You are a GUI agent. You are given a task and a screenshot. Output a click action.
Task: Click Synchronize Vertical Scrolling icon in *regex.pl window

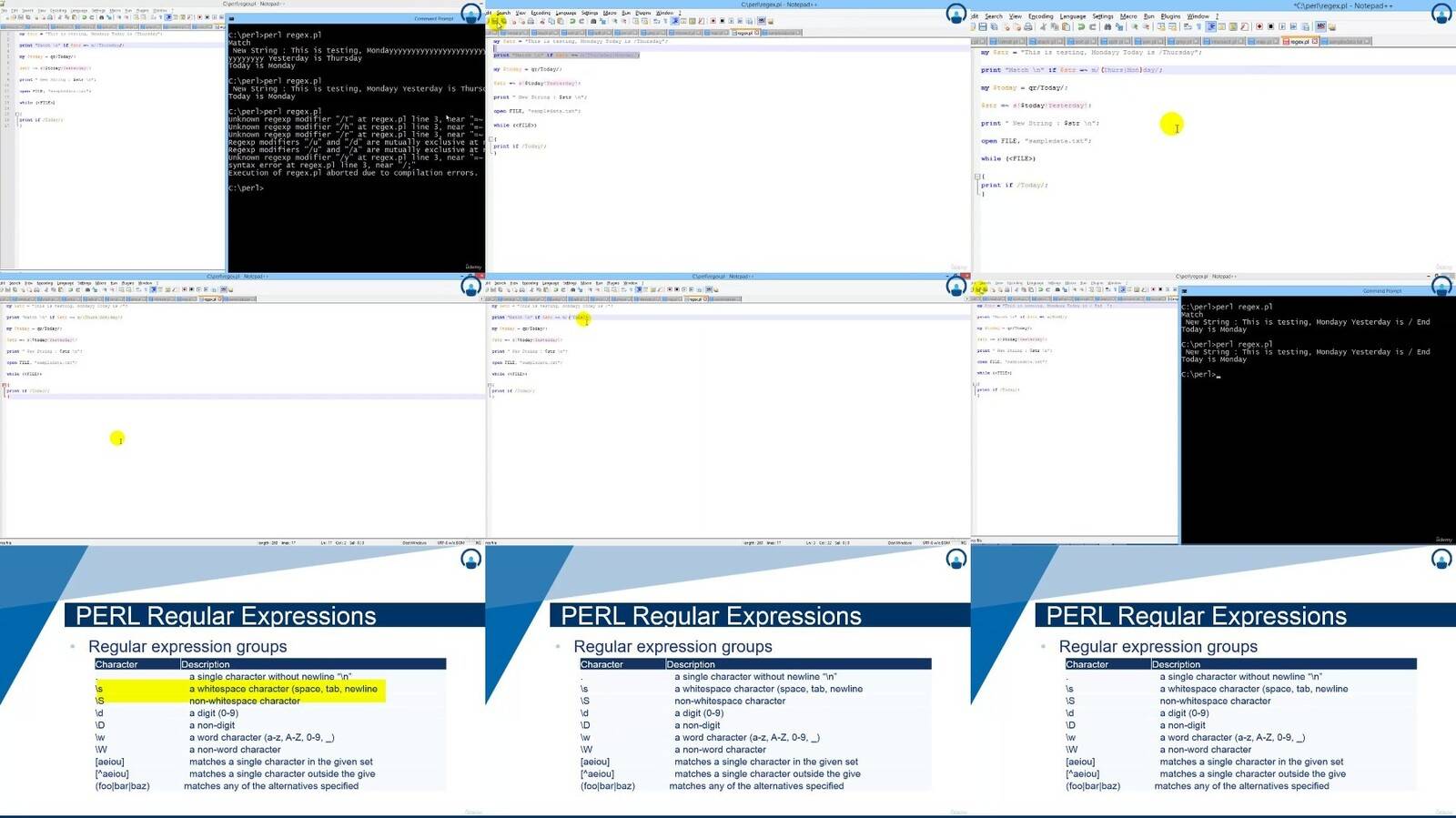click(x=1161, y=26)
